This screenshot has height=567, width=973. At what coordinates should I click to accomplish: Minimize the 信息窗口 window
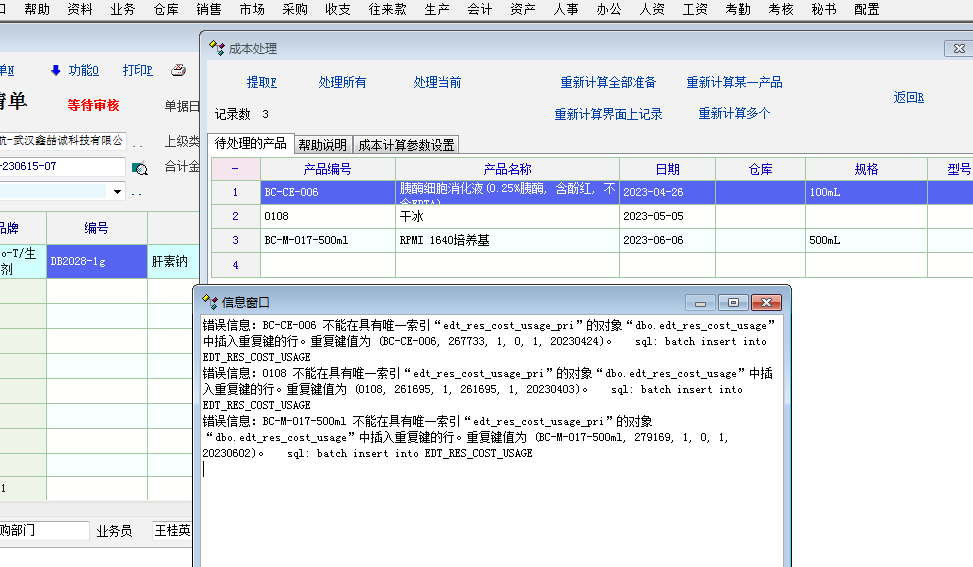[x=700, y=303]
